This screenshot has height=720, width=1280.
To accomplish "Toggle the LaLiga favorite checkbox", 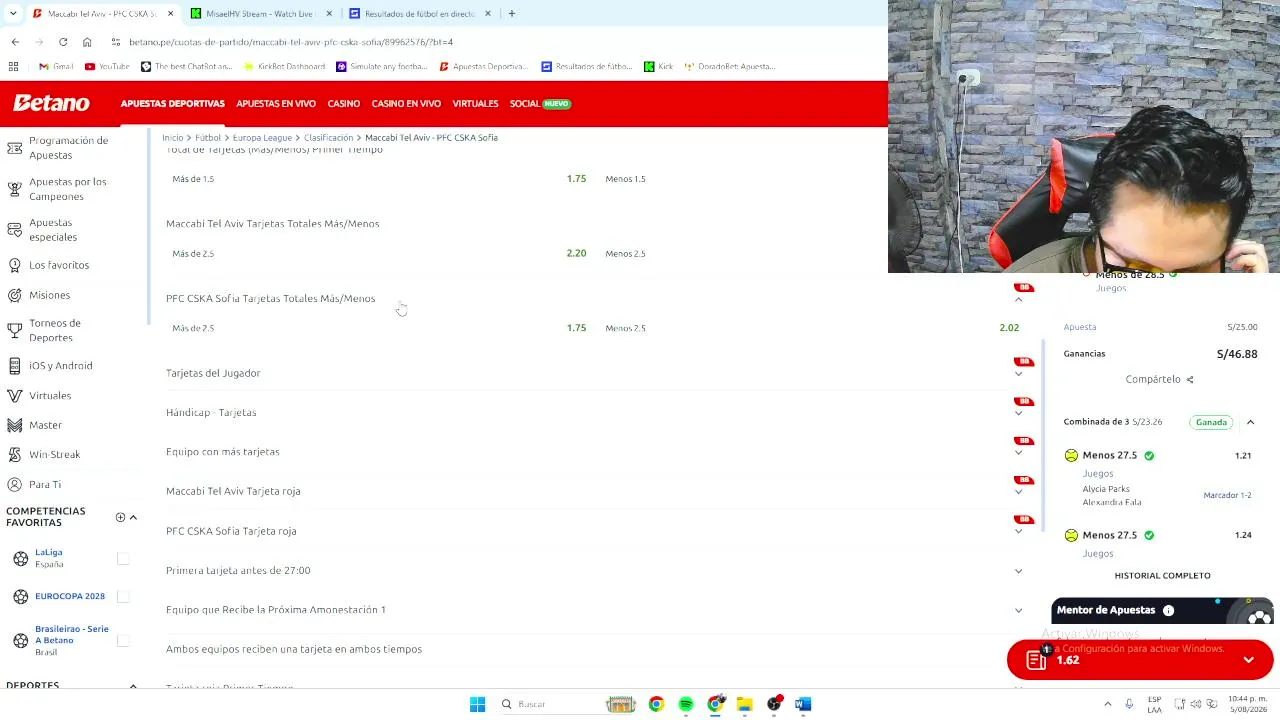I will [x=123, y=558].
